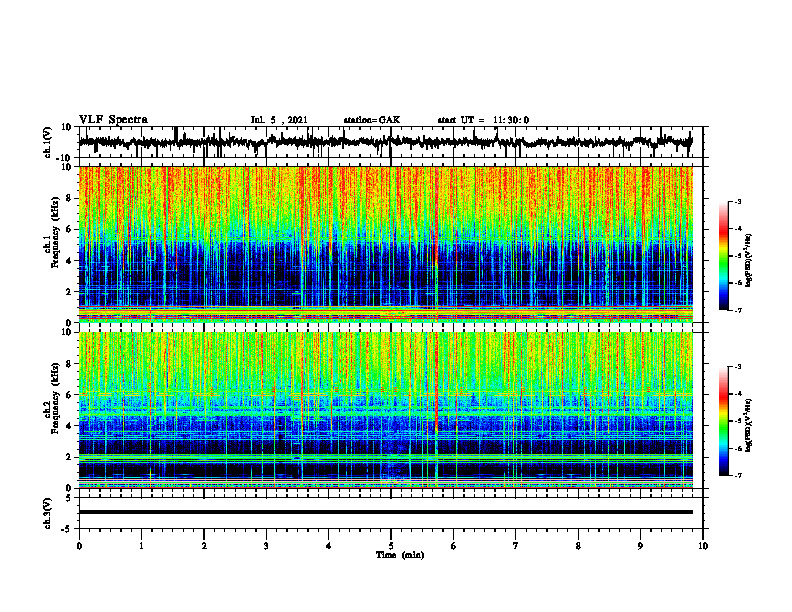This screenshot has height=612, width=792.
Task: Click the ch.2 color bar log(PSD) unit label
Action: (749, 425)
